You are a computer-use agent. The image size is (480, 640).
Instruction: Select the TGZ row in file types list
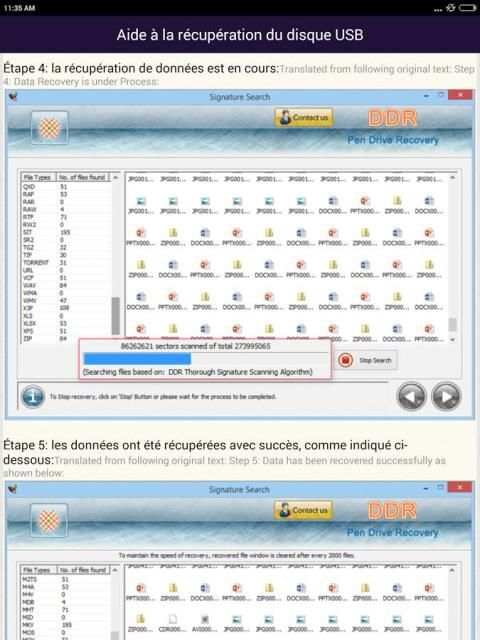[x=66, y=247]
